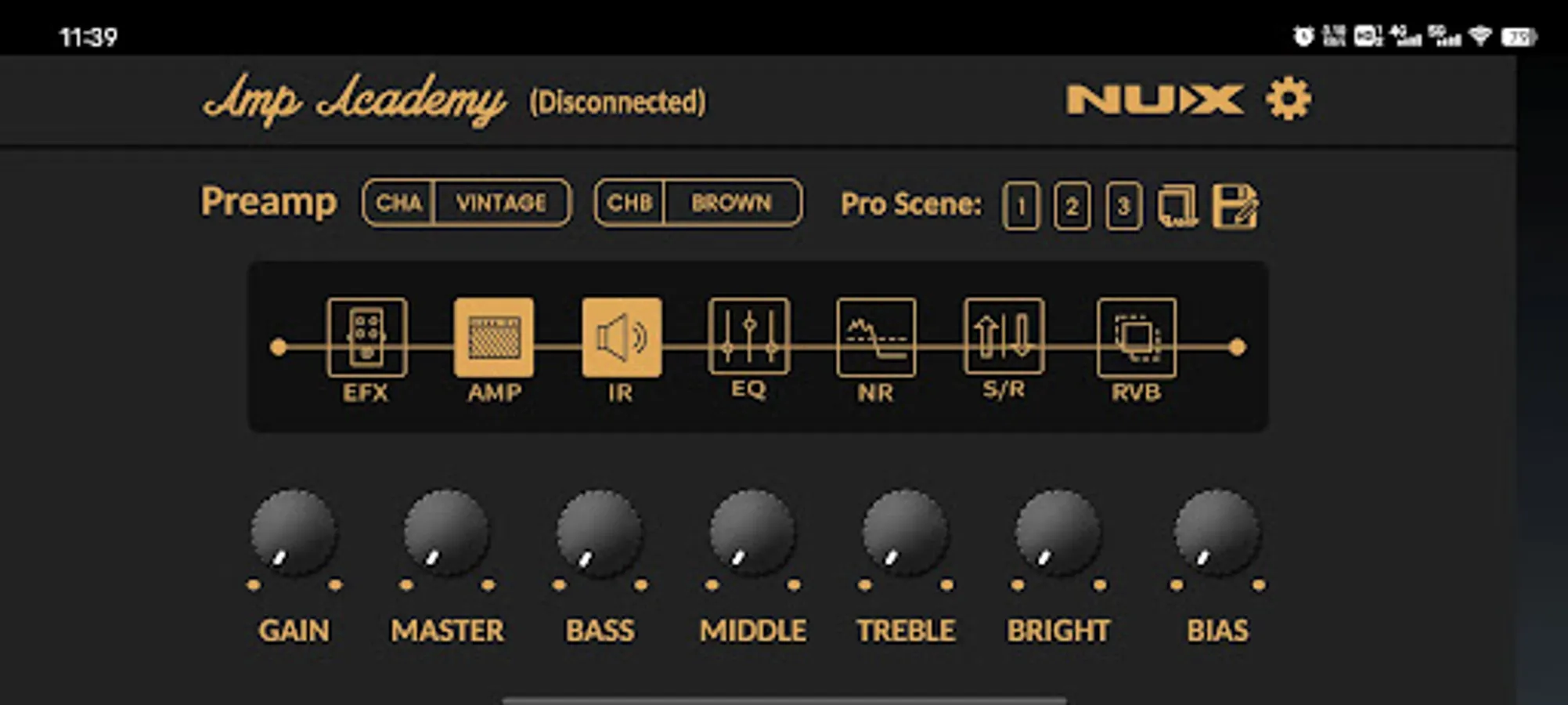Adjust the BASS knob
The width and height of the screenshot is (1568, 705).
(600, 533)
